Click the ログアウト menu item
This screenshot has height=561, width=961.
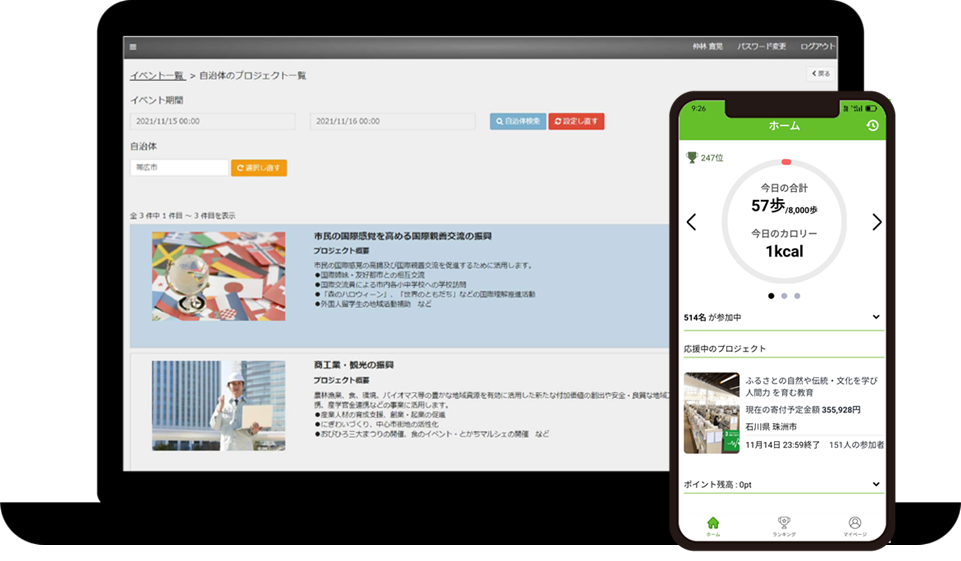pyautogui.click(x=818, y=47)
